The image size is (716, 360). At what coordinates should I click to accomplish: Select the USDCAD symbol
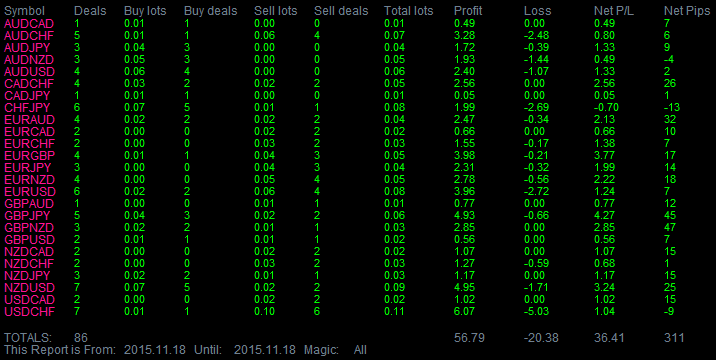coord(29,300)
